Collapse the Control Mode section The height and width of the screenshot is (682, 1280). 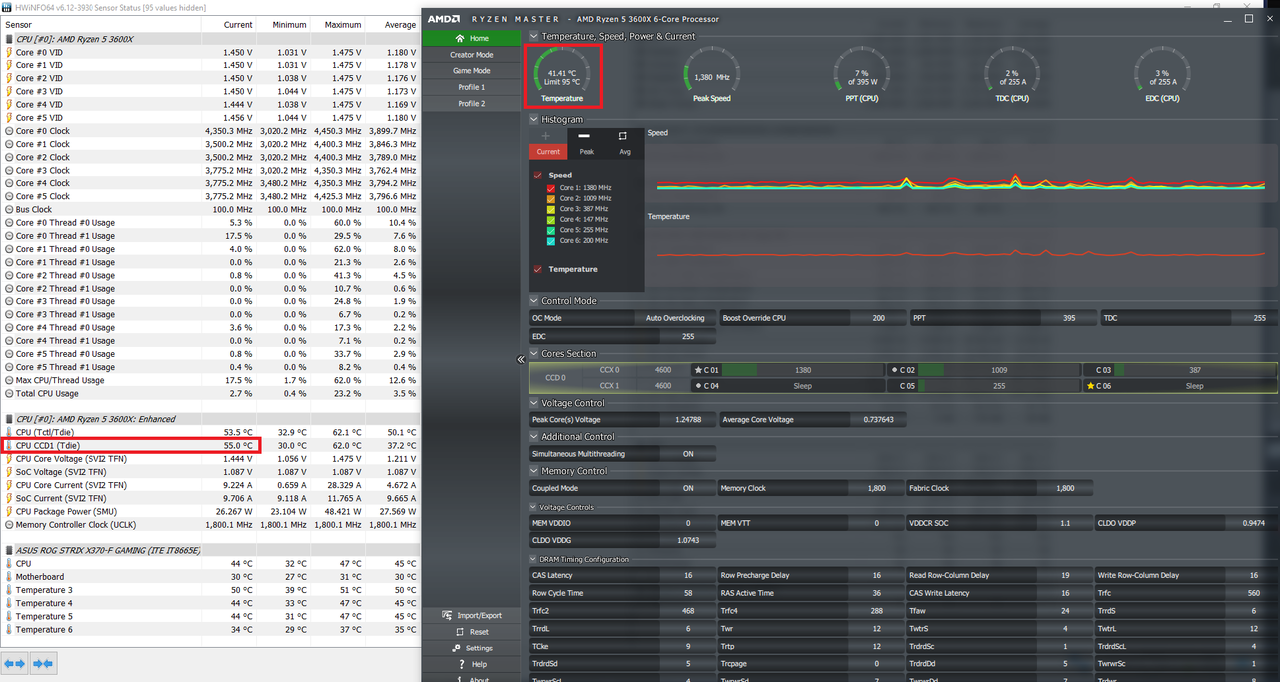tap(534, 300)
